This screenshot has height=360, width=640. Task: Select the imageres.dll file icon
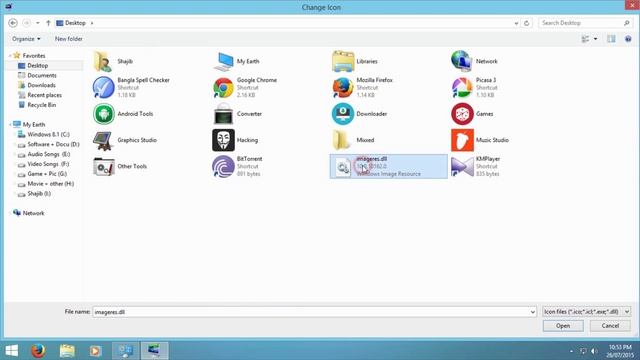pyautogui.click(x=342, y=167)
